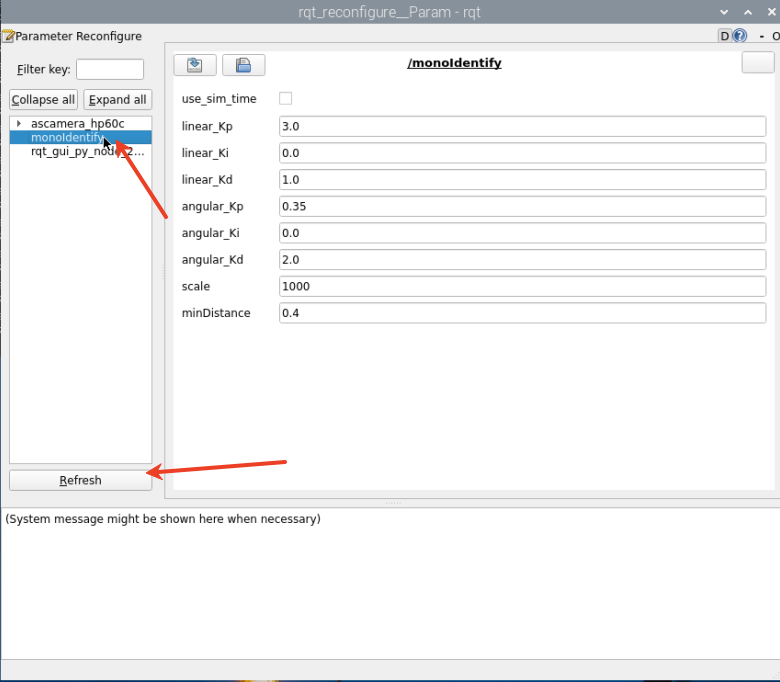Click the linear_Kd value field
780x682 pixels.
521,180
